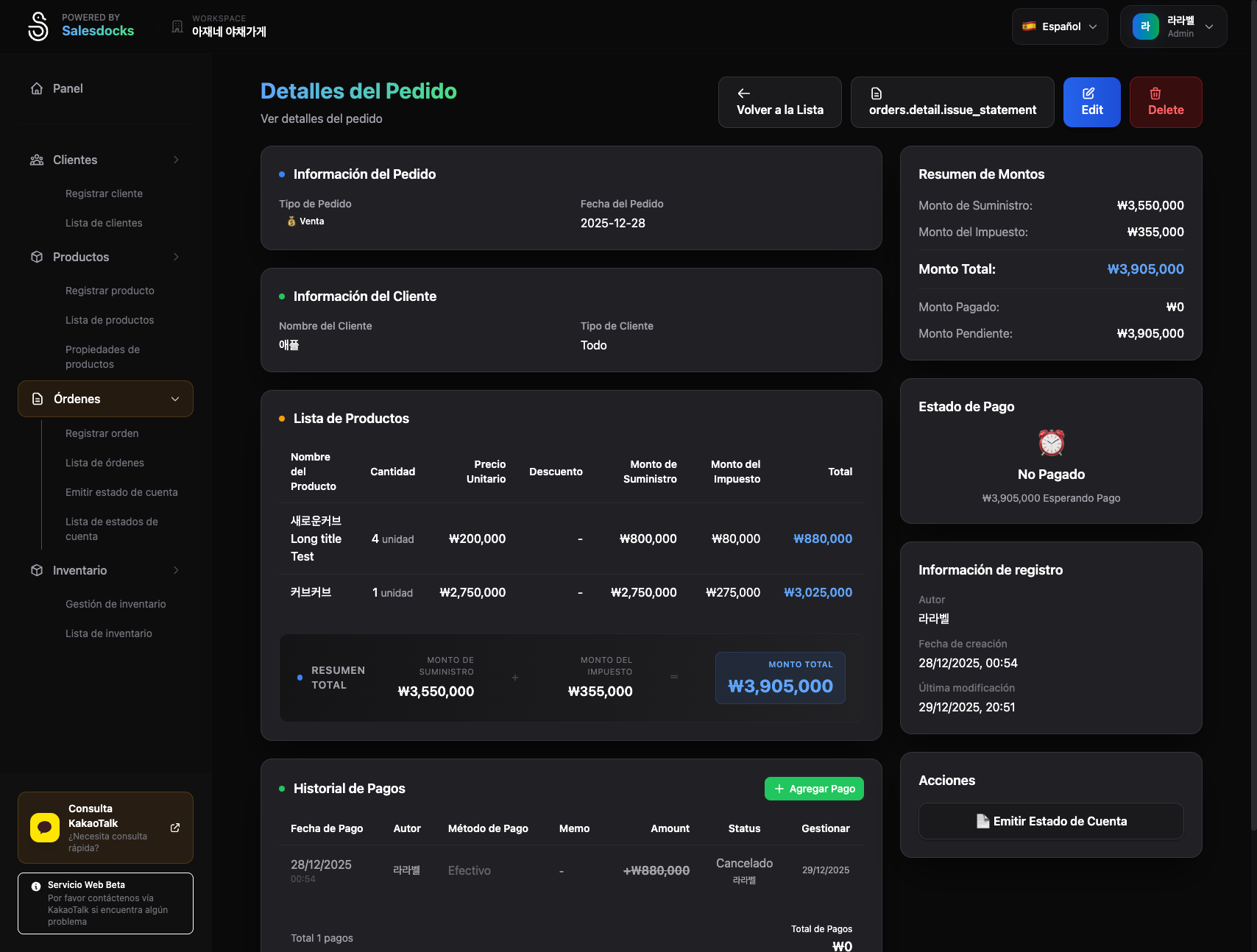Click the Productos box icon

[37, 257]
